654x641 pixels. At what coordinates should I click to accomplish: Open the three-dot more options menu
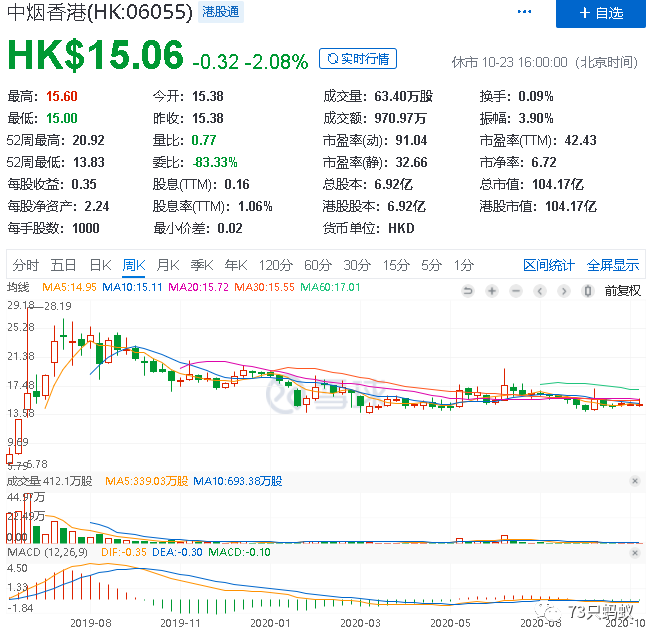click(524, 12)
